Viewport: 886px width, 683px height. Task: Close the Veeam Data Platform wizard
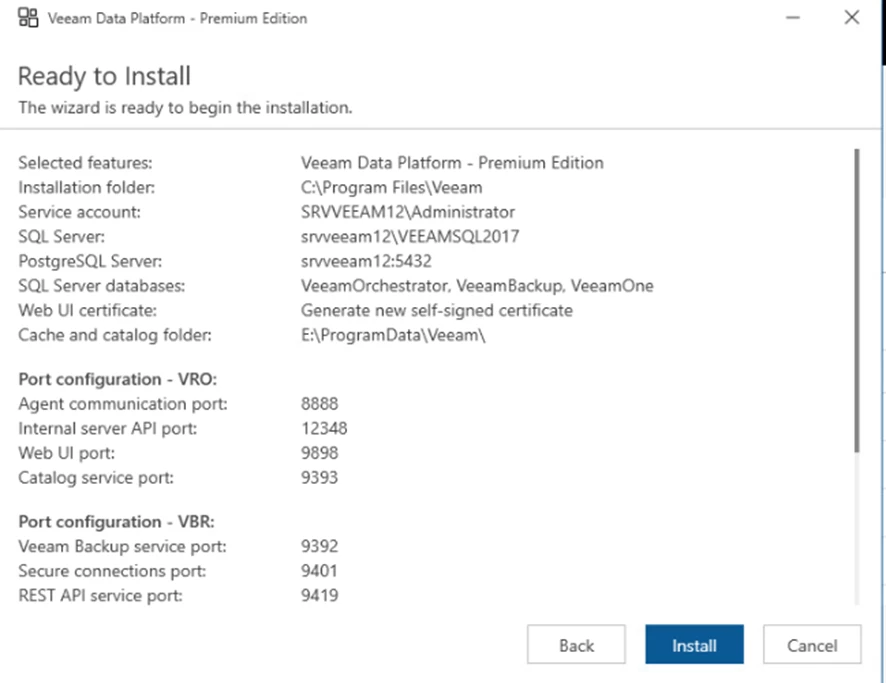coord(852,18)
